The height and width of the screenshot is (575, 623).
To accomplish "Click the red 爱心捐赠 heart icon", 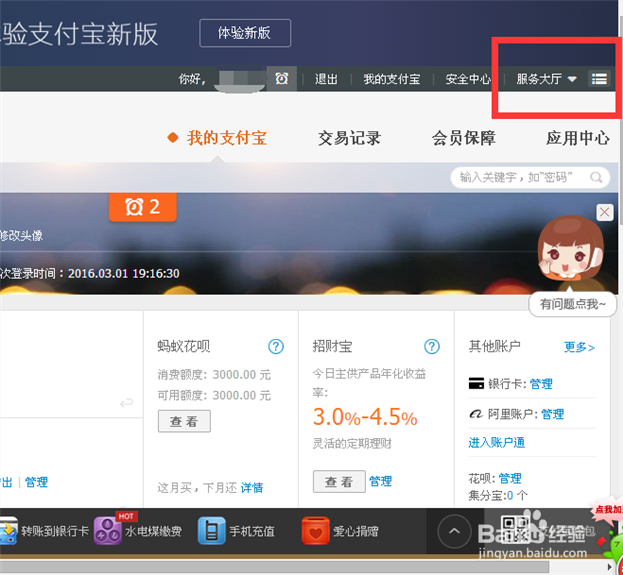I will click(x=316, y=530).
